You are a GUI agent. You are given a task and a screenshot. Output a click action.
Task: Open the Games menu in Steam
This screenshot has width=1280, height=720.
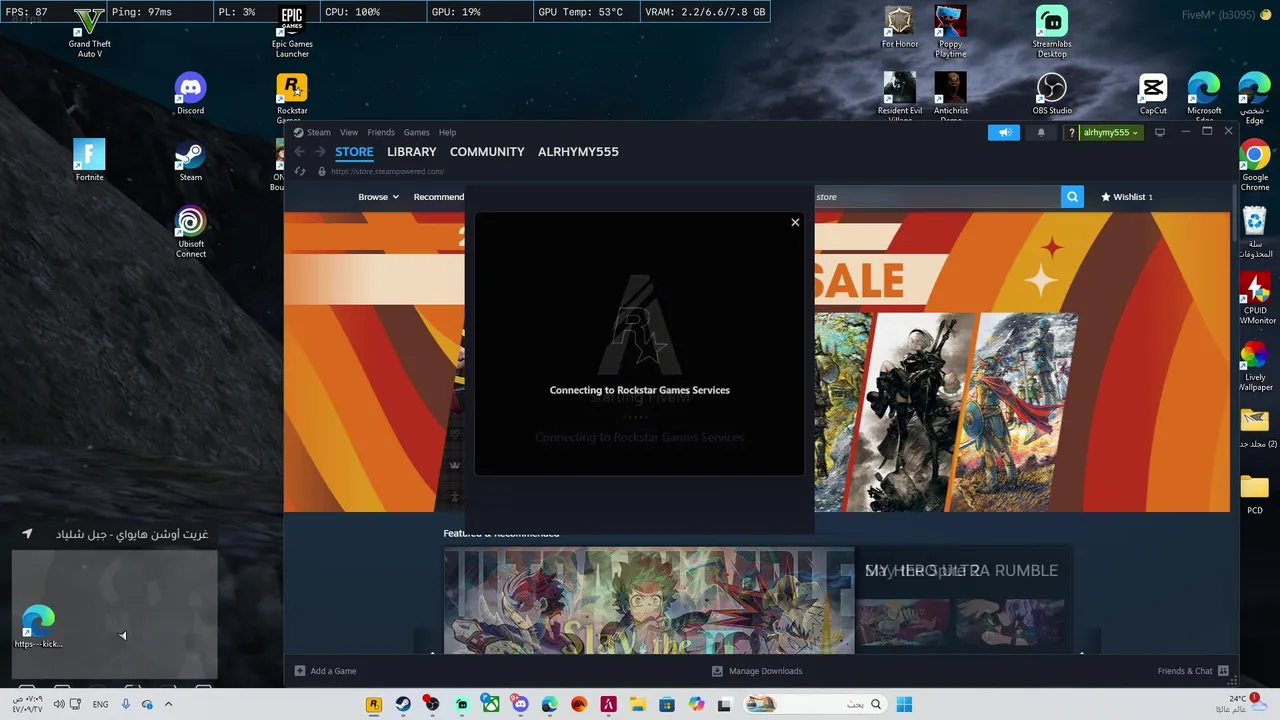[x=417, y=132]
